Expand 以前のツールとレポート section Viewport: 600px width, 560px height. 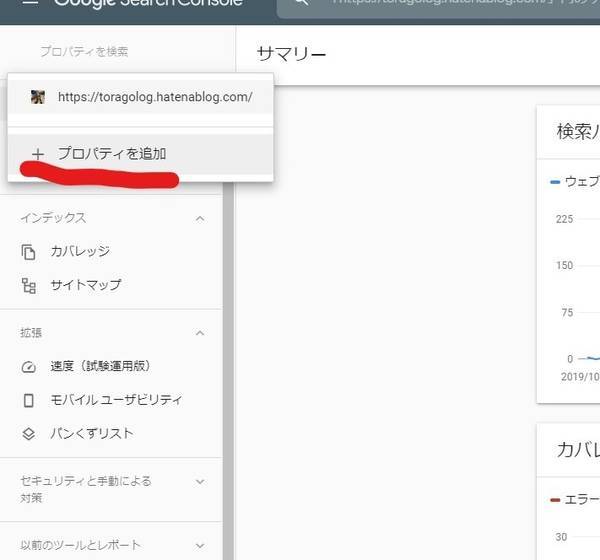coord(200,545)
